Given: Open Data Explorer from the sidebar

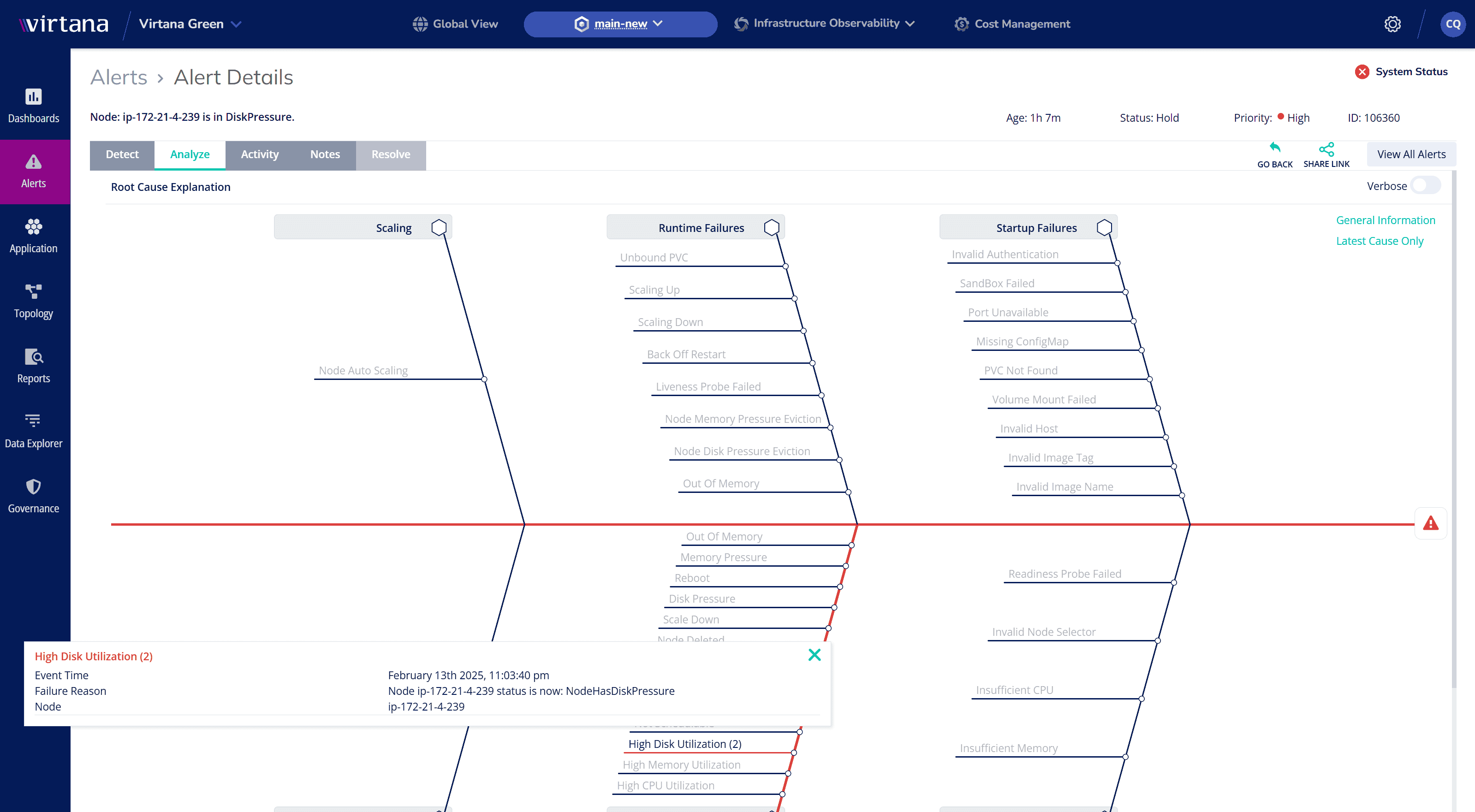Looking at the screenshot, I should click(x=33, y=432).
